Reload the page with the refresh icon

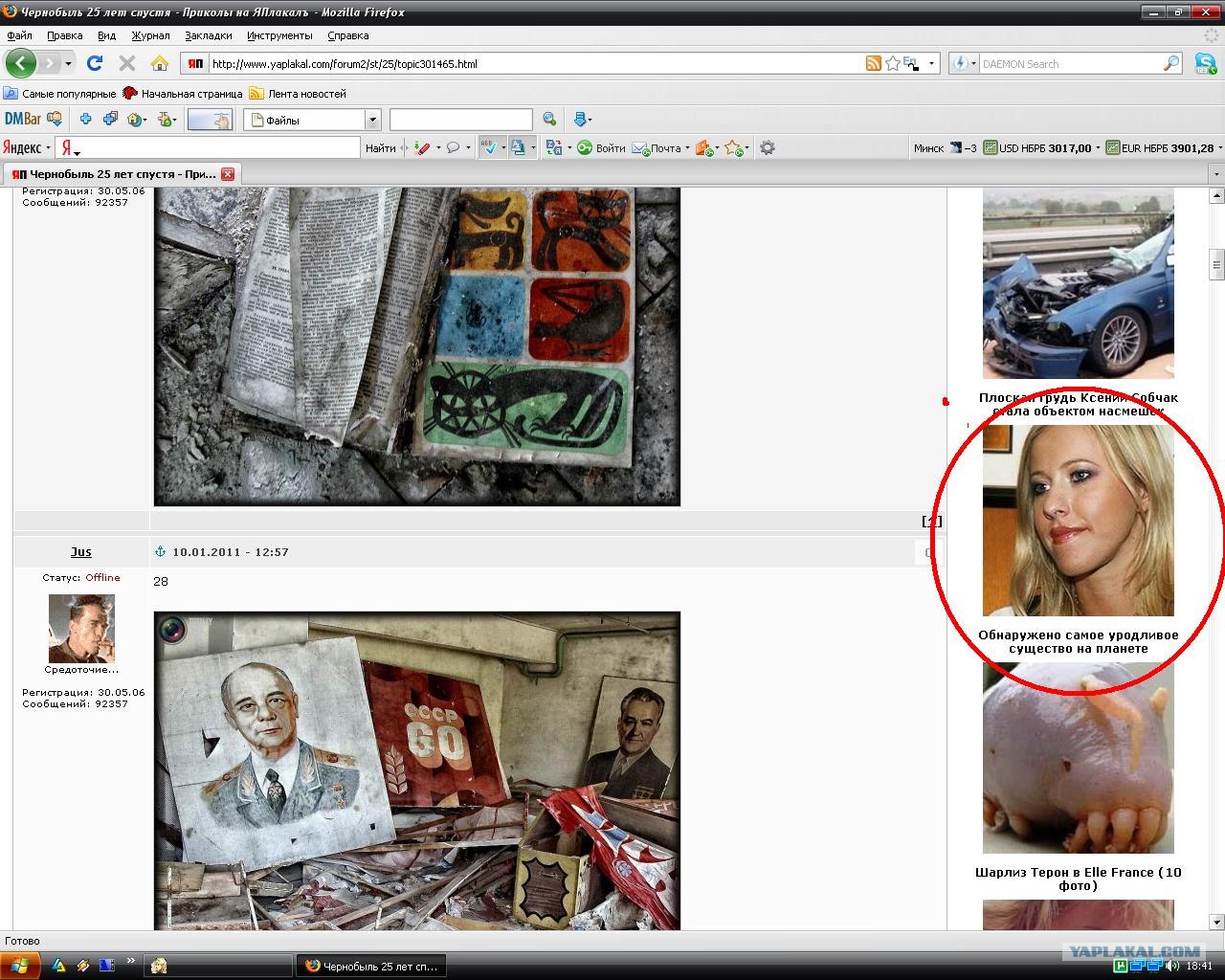94,63
